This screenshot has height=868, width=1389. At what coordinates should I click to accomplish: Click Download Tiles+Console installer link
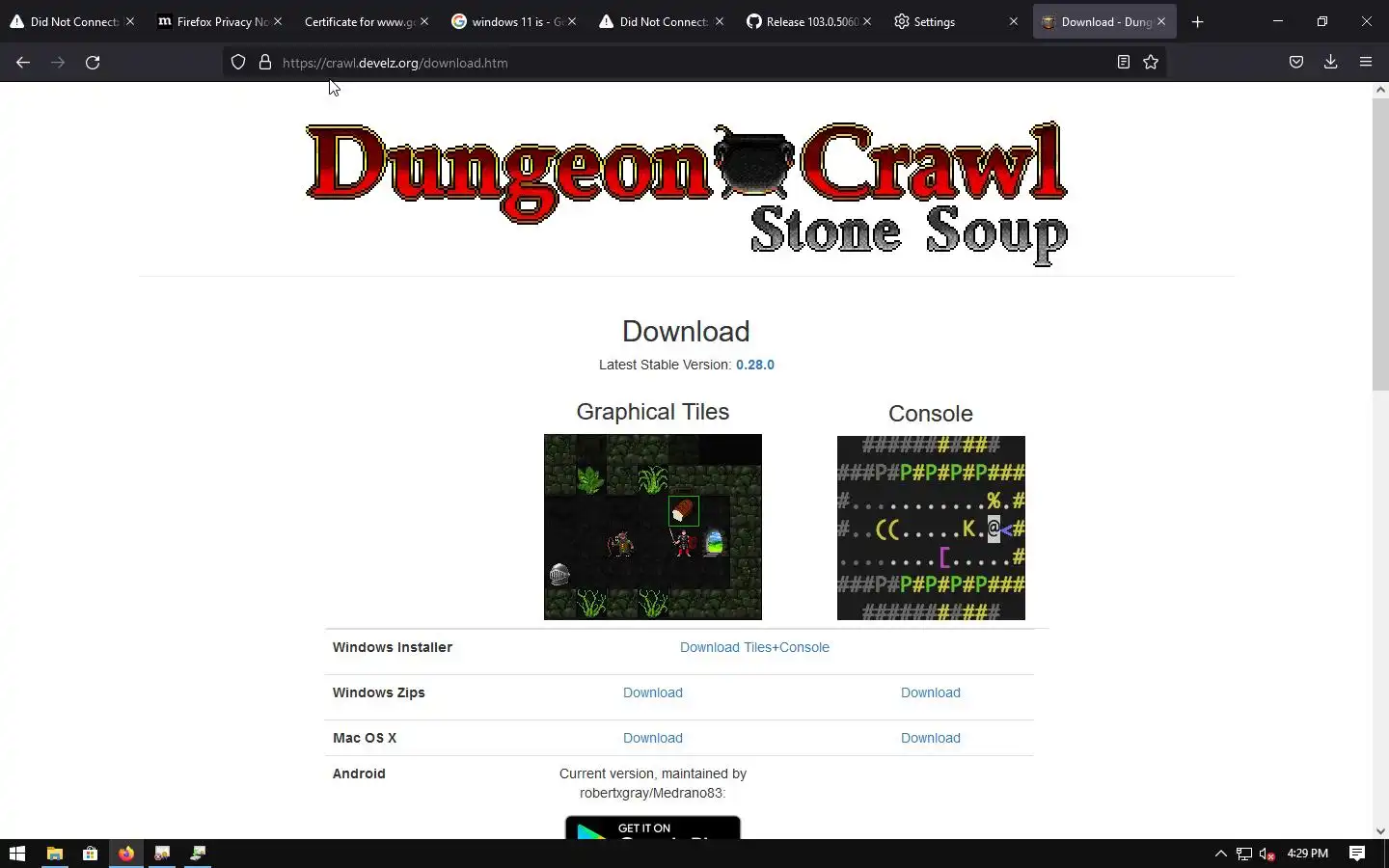pos(754,647)
